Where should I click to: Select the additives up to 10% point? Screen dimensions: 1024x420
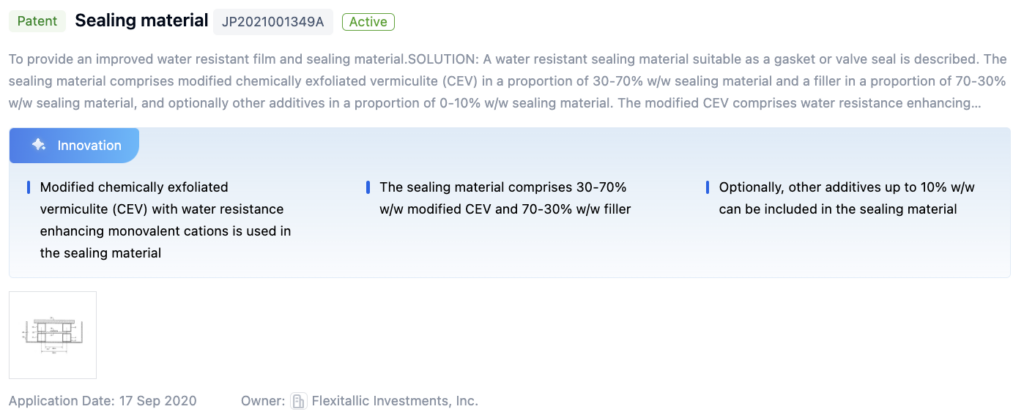coord(846,198)
